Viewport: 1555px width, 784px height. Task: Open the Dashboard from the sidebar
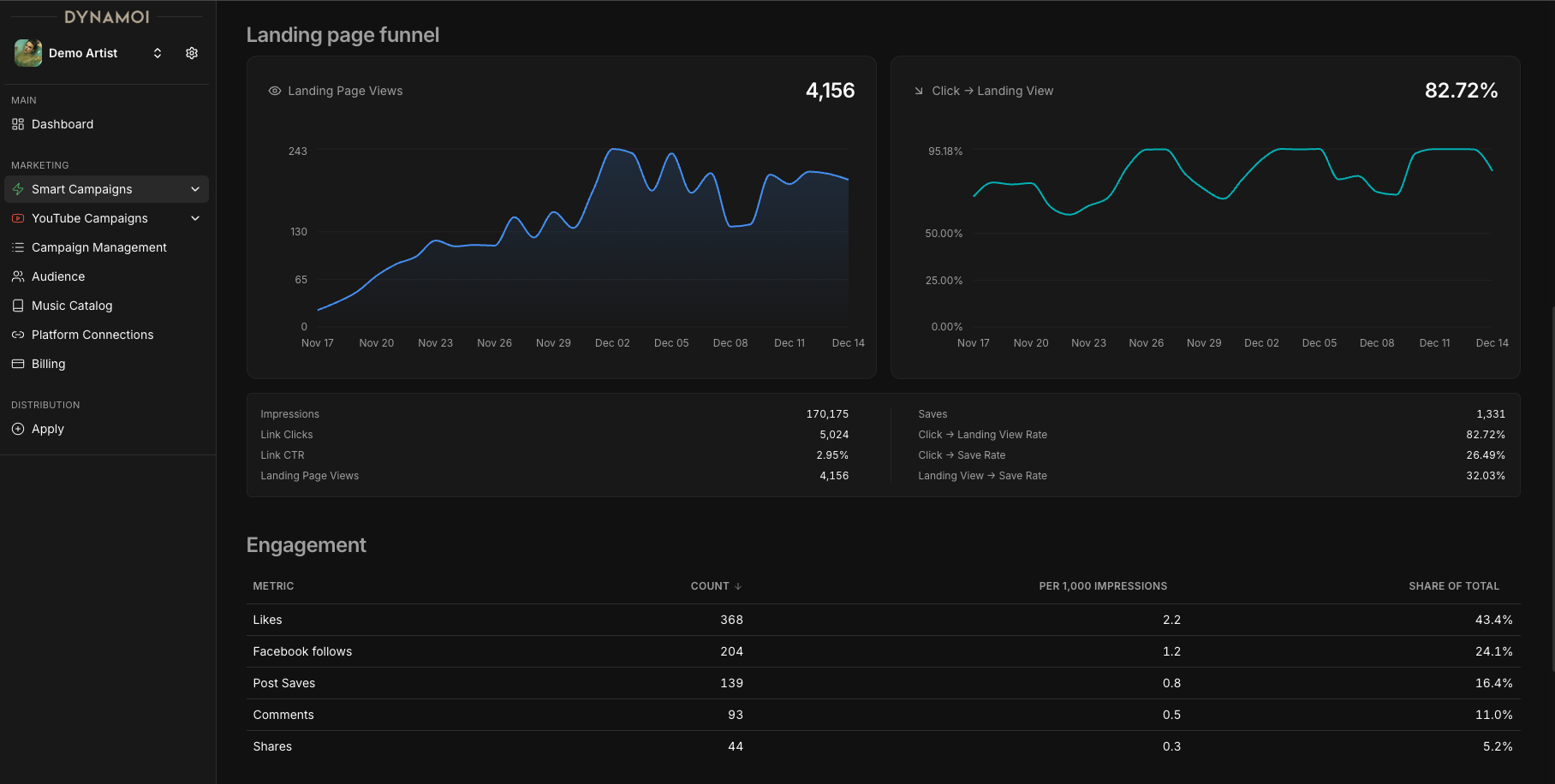point(62,124)
